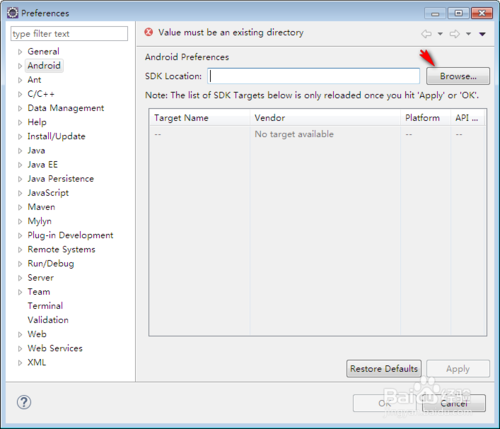Expand the Web tree node arrow
Image resolution: width=500 pixels, height=429 pixels.
coord(20,334)
